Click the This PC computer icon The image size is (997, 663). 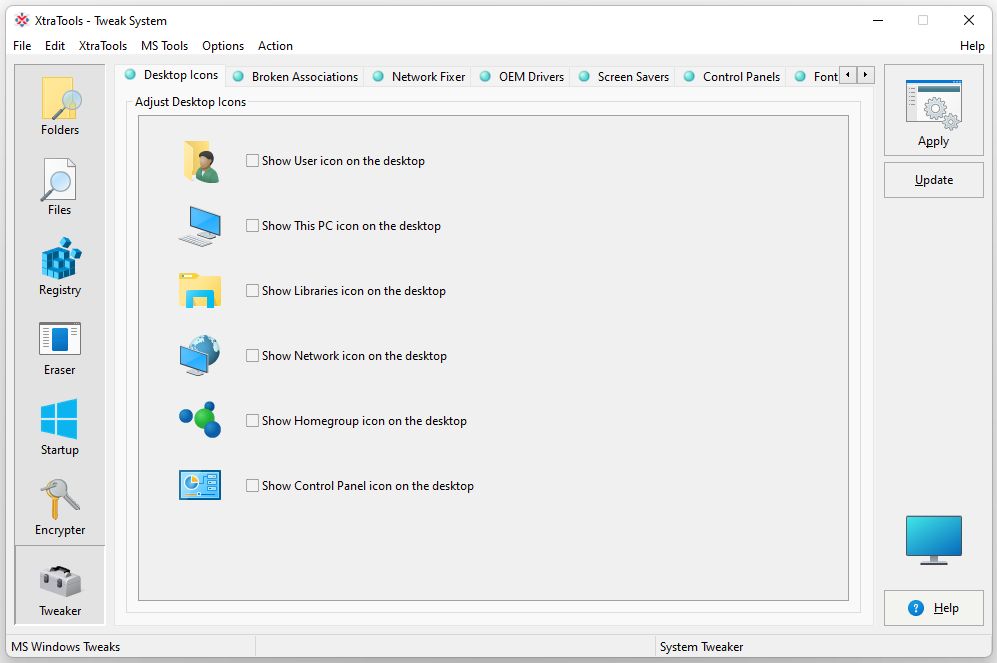(x=200, y=226)
